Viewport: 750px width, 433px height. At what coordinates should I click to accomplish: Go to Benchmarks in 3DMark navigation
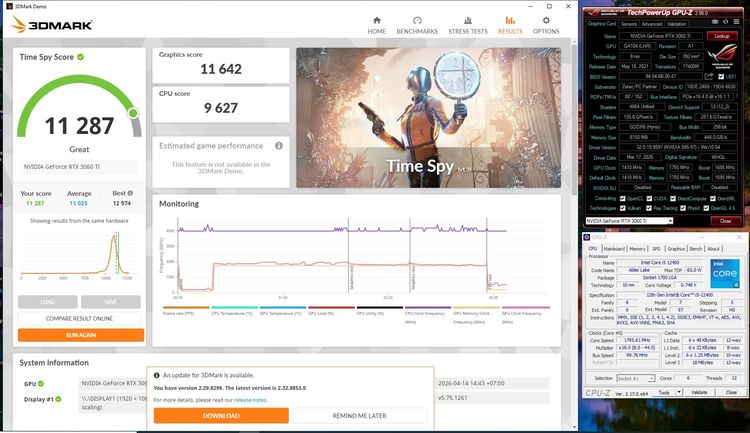(417, 25)
